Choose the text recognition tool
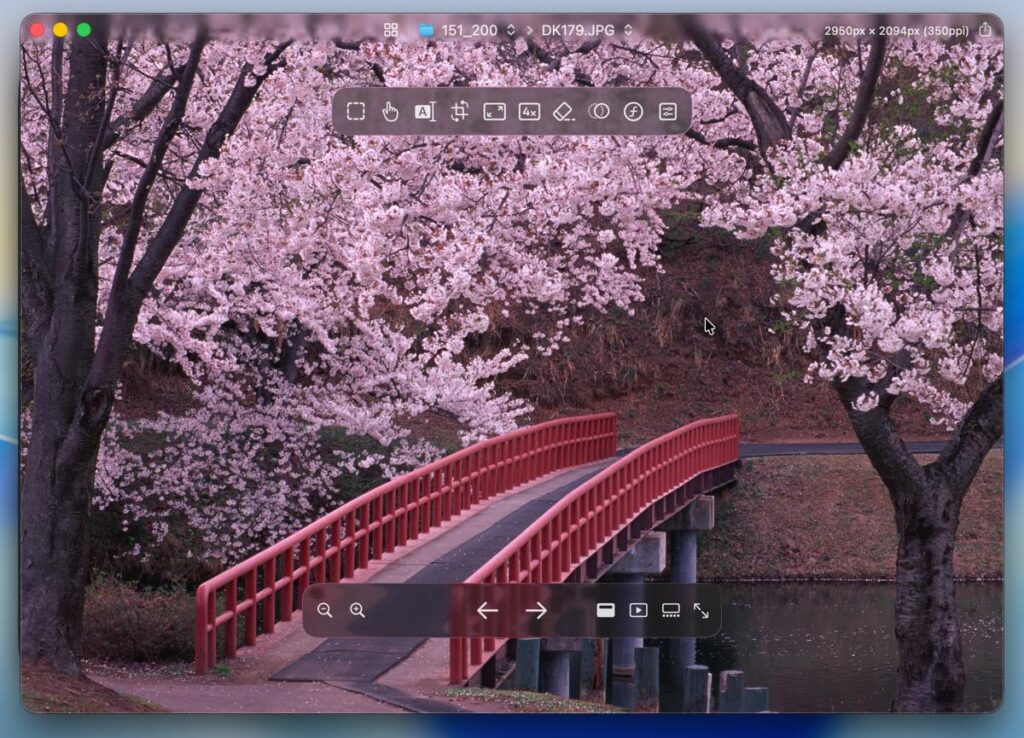 click(425, 111)
